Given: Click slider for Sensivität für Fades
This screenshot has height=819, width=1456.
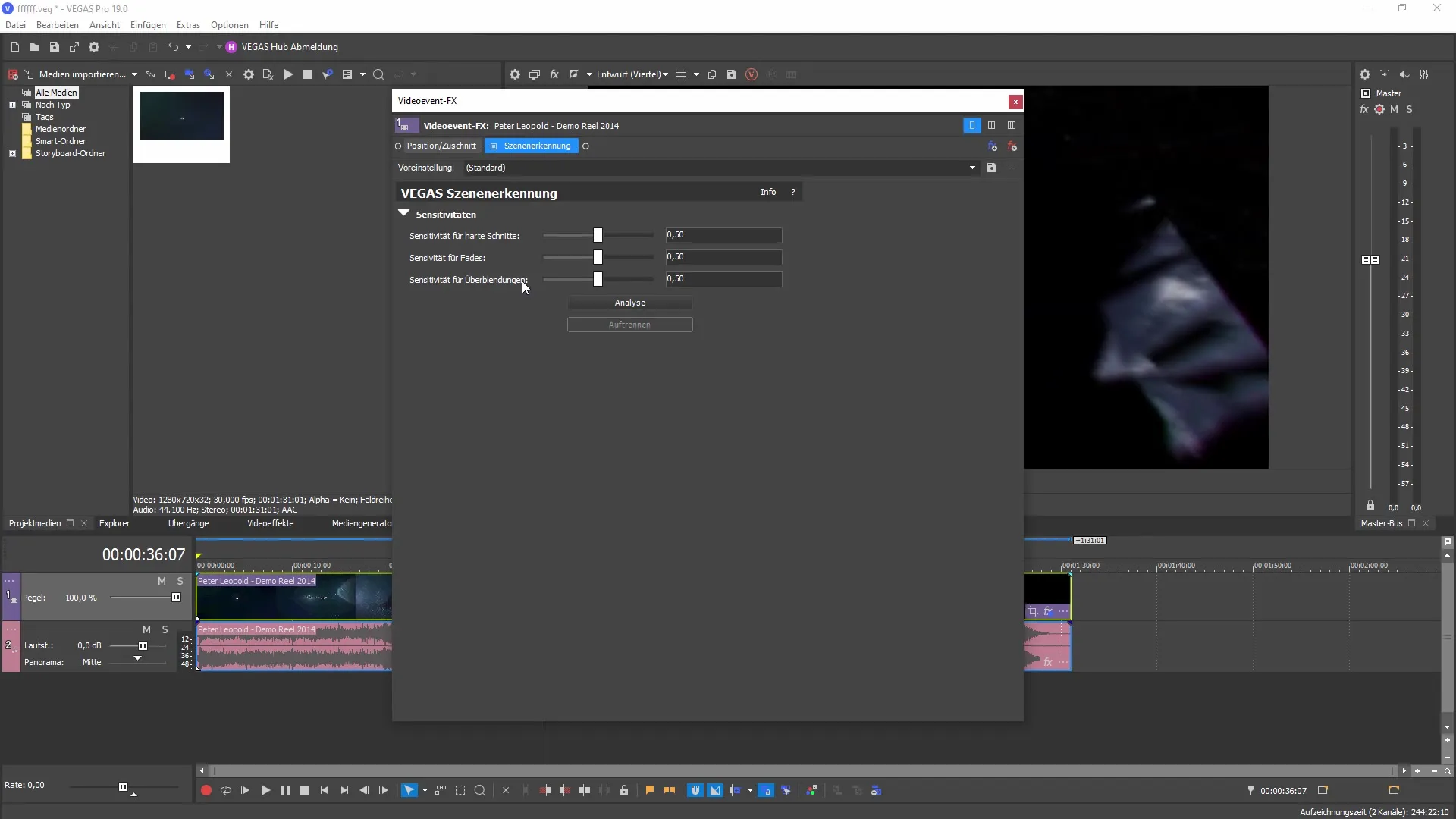Looking at the screenshot, I should pos(598,257).
